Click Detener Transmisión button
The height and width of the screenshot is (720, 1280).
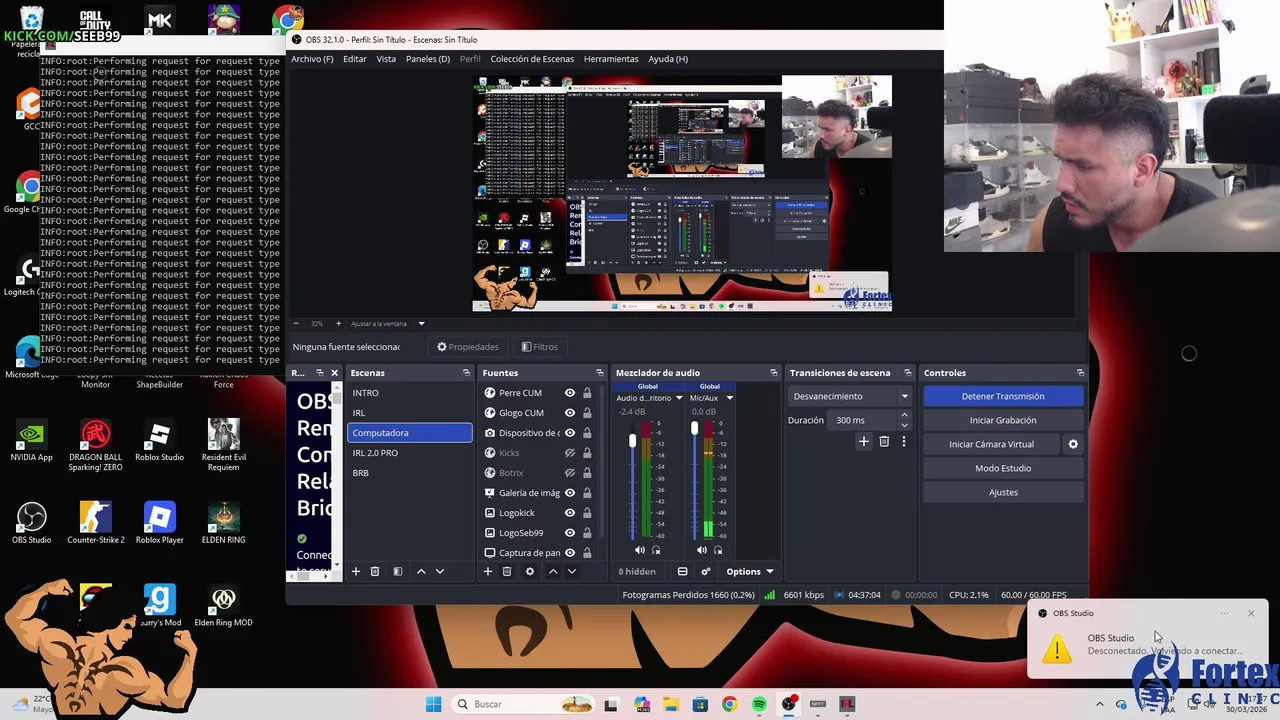pos(1003,396)
